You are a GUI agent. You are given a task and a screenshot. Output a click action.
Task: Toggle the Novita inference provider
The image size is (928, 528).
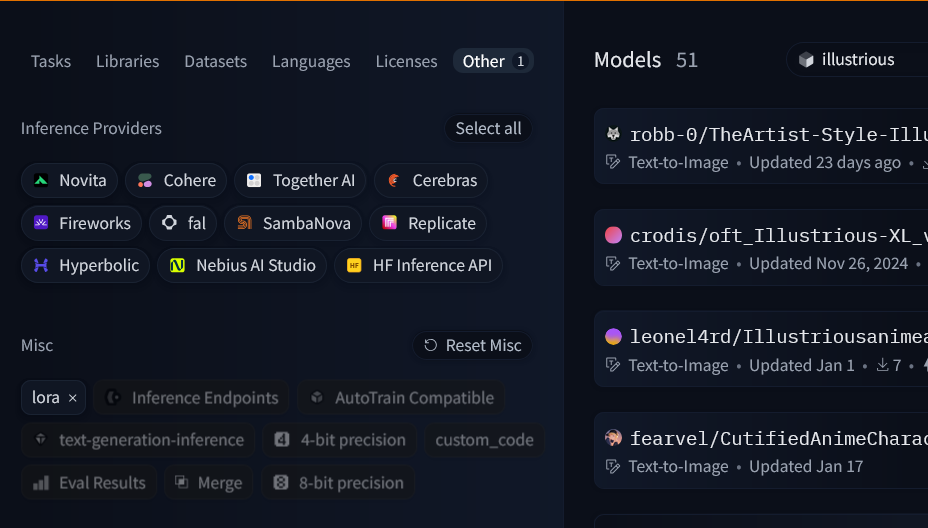tap(70, 180)
